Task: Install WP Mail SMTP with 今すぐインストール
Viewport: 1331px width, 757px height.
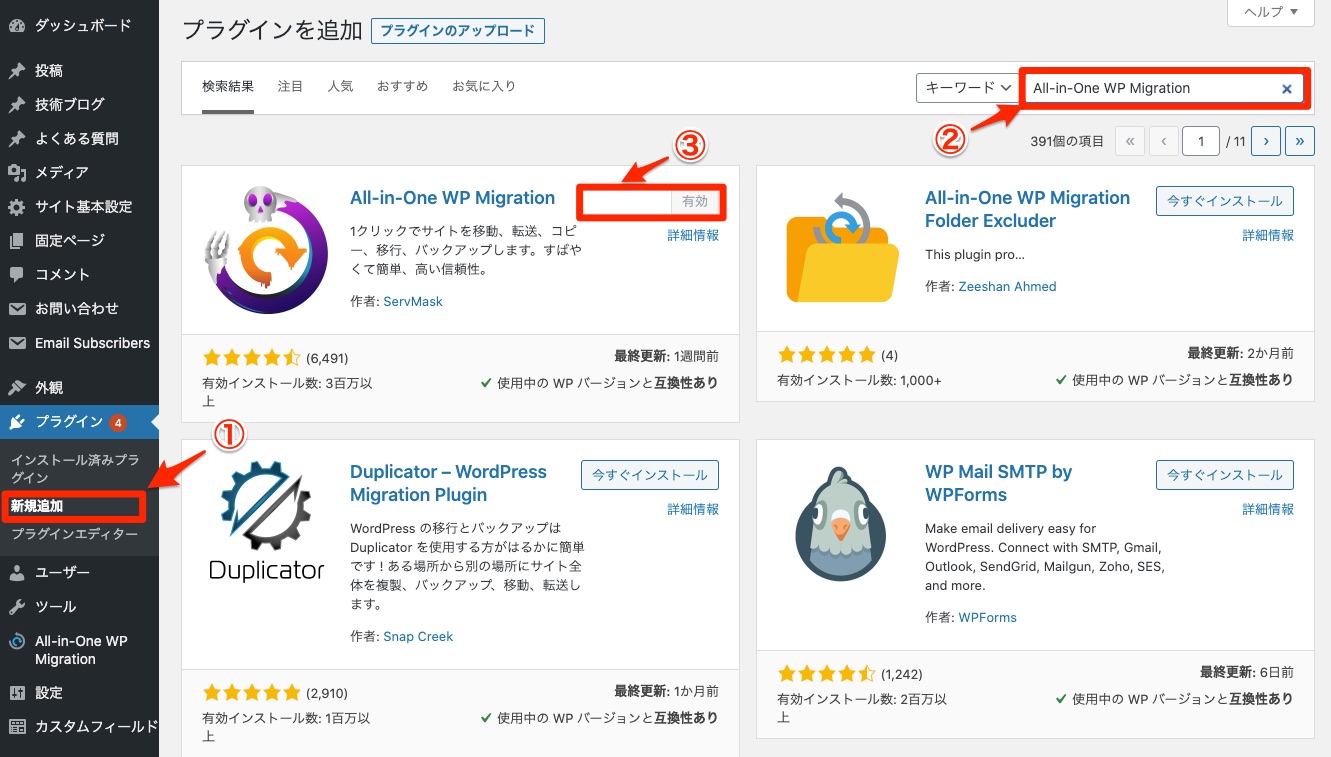Action: (x=1225, y=475)
